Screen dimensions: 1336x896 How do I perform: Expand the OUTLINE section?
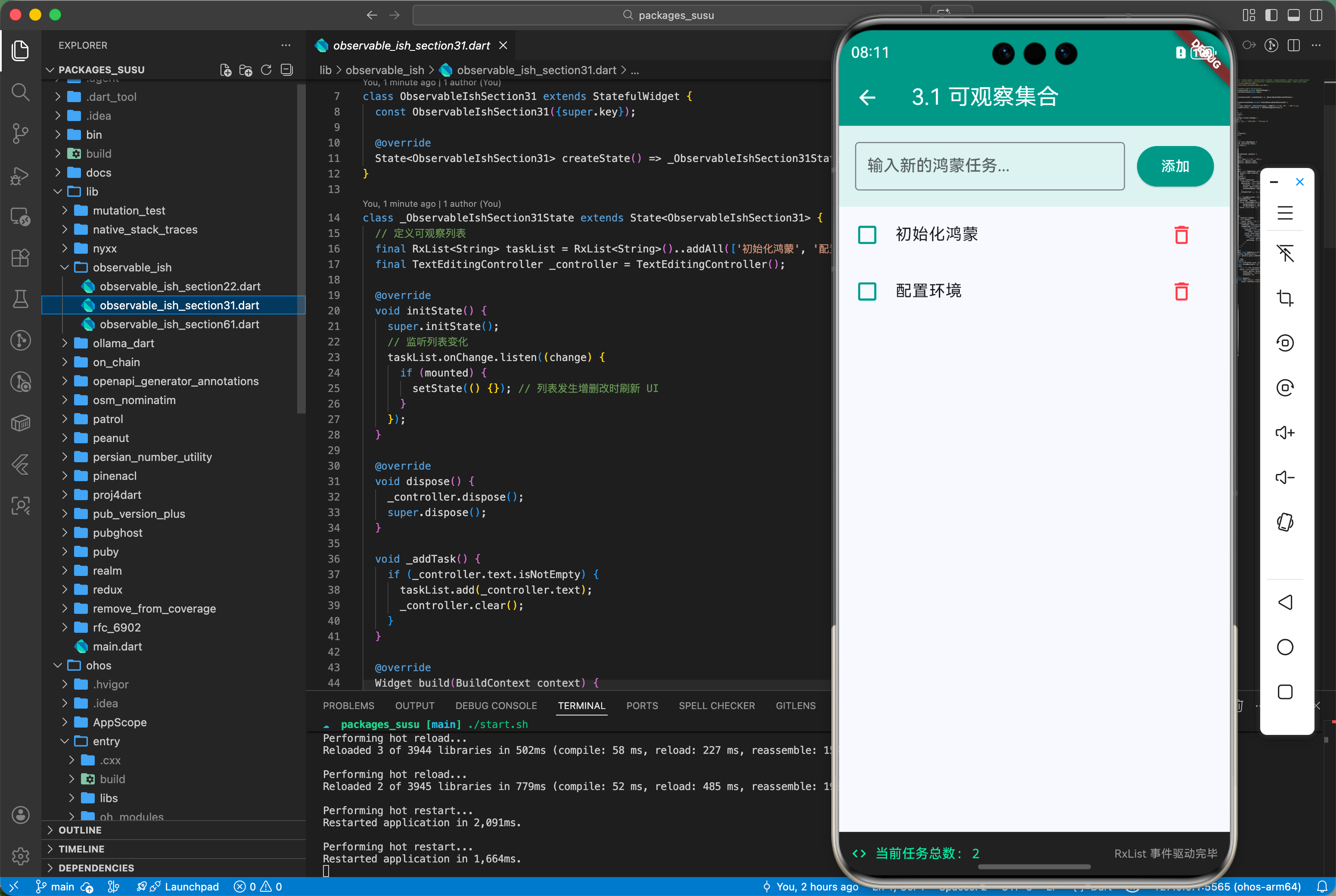[80, 830]
